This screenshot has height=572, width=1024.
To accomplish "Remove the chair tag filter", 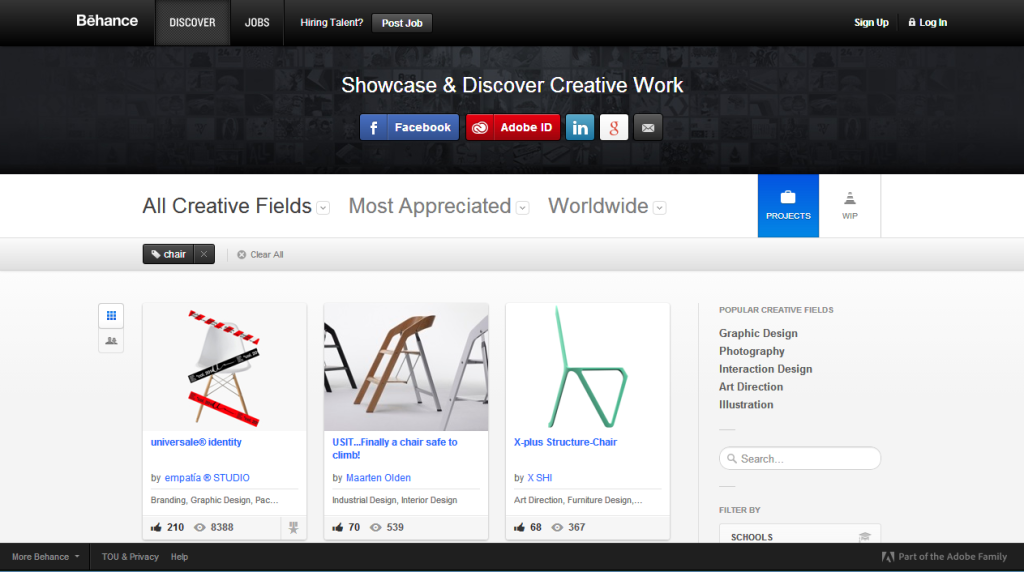I will point(204,254).
